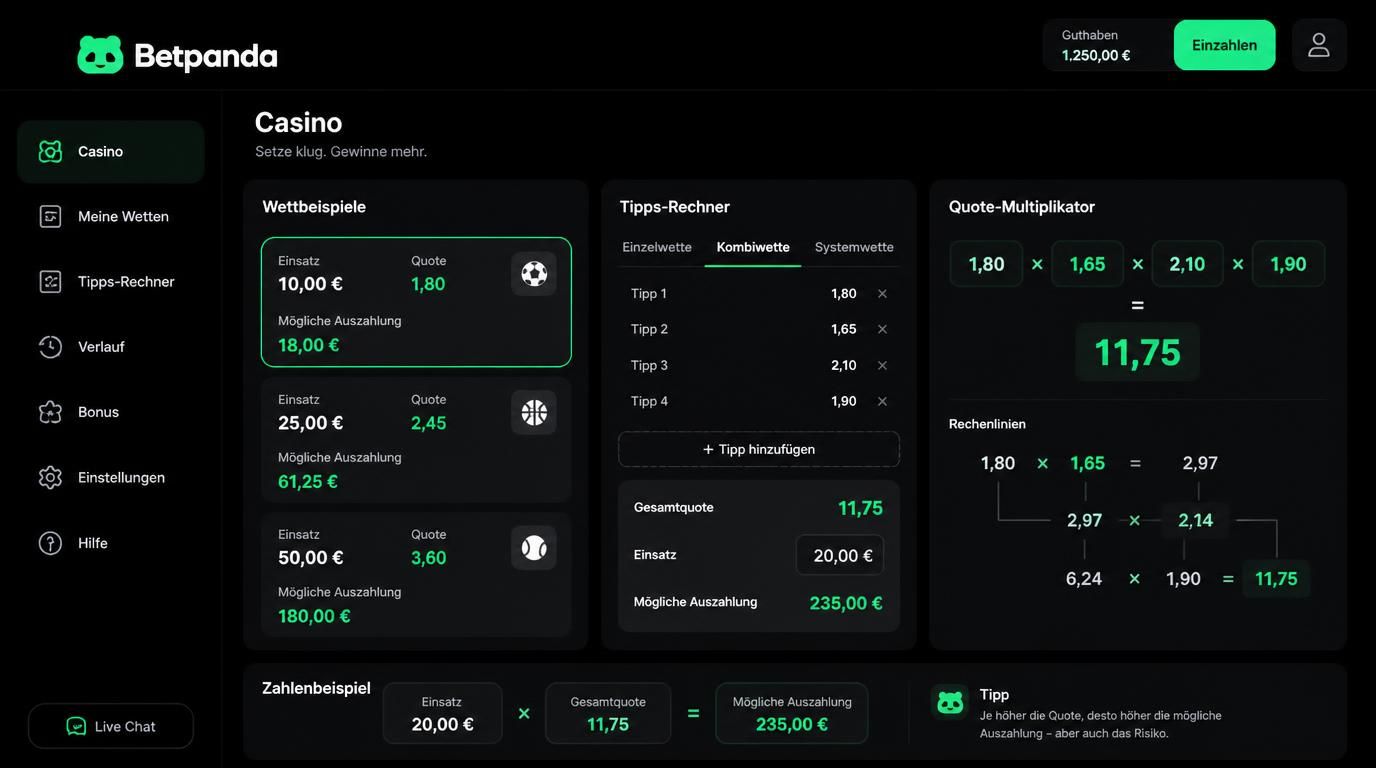Image resolution: width=1376 pixels, height=768 pixels.
Task: Select the basketball bet icon
Action: tap(534, 412)
